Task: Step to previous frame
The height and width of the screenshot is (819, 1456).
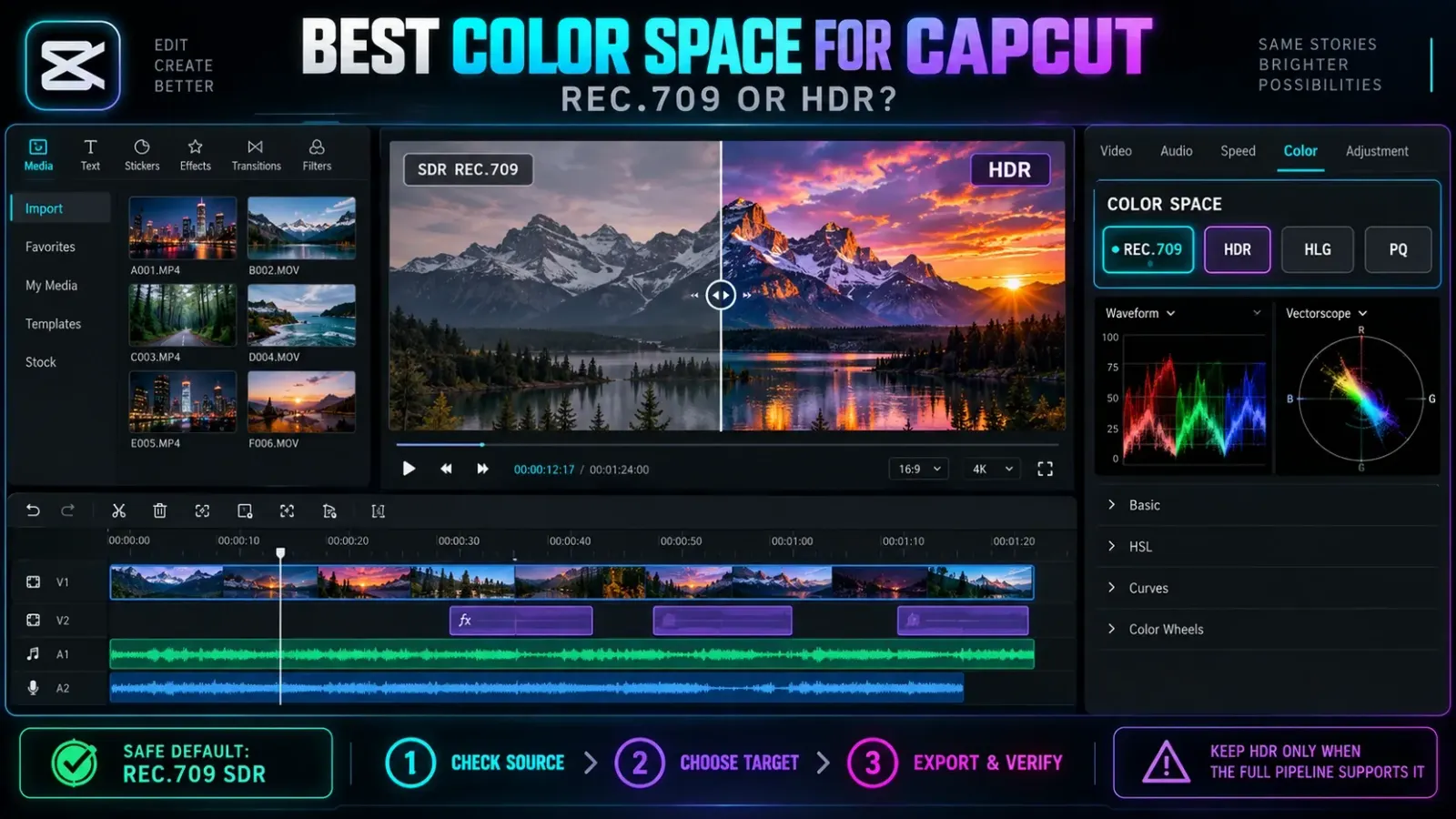Action: pyautogui.click(x=446, y=469)
